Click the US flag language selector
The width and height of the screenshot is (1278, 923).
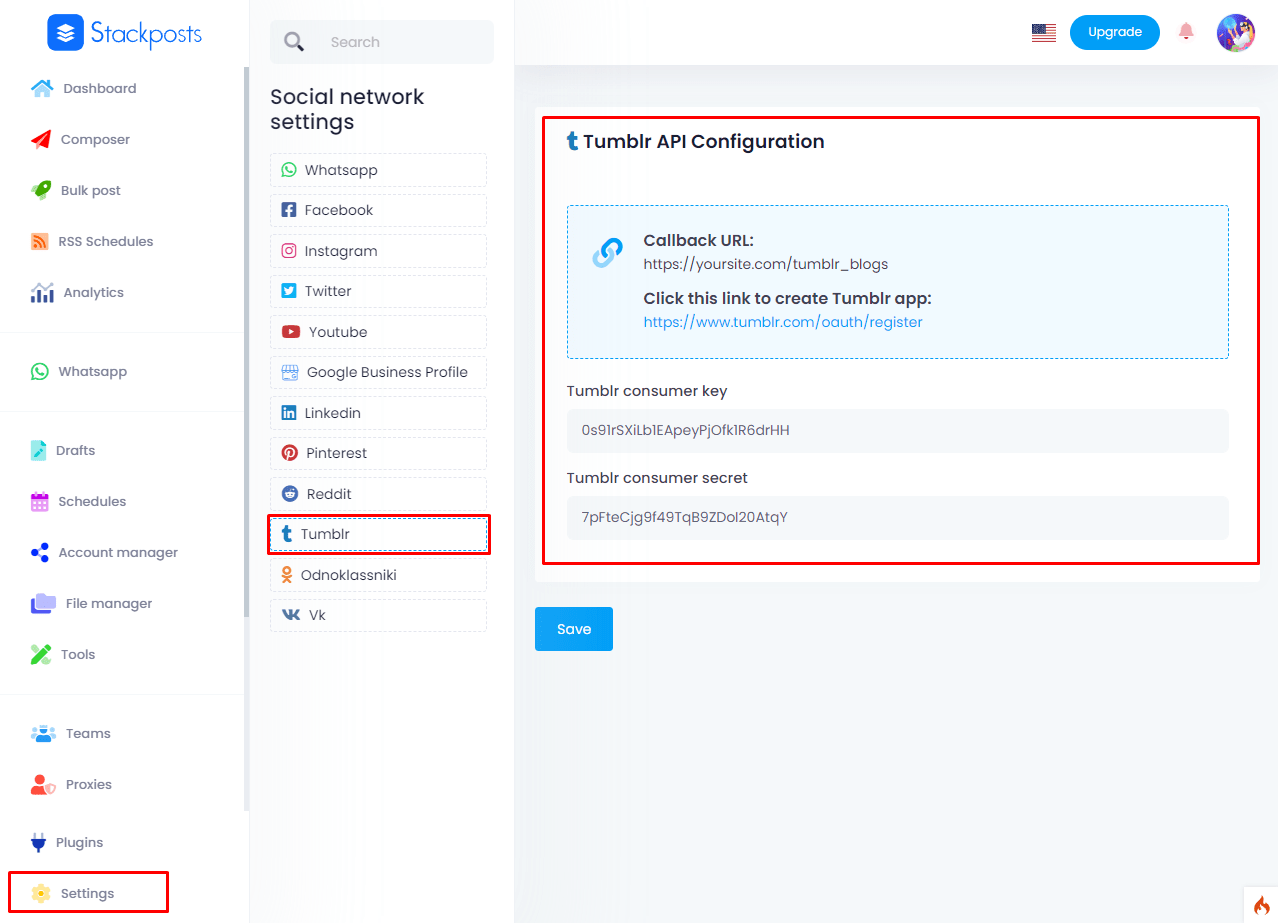tap(1043, 32)
